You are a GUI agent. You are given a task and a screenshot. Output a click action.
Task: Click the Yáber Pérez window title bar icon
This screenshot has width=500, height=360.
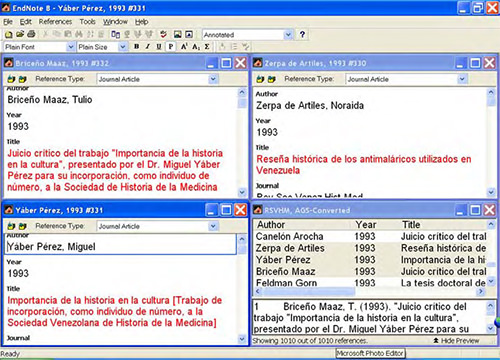click(x=9, y=210)
